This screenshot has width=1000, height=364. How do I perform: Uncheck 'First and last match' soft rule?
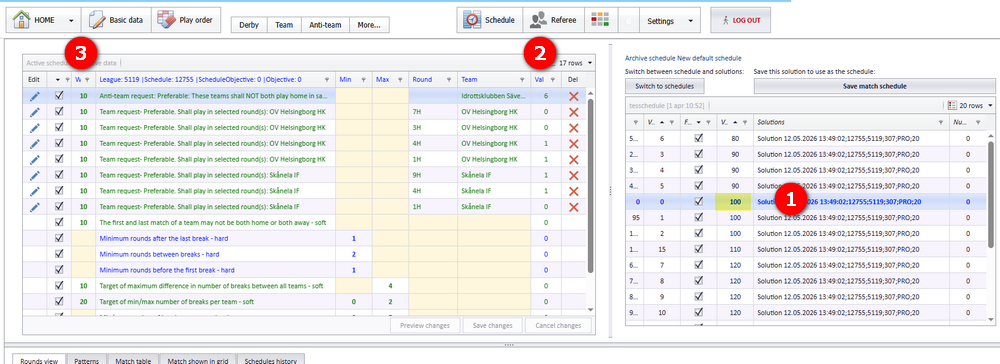tap(59, 222)
